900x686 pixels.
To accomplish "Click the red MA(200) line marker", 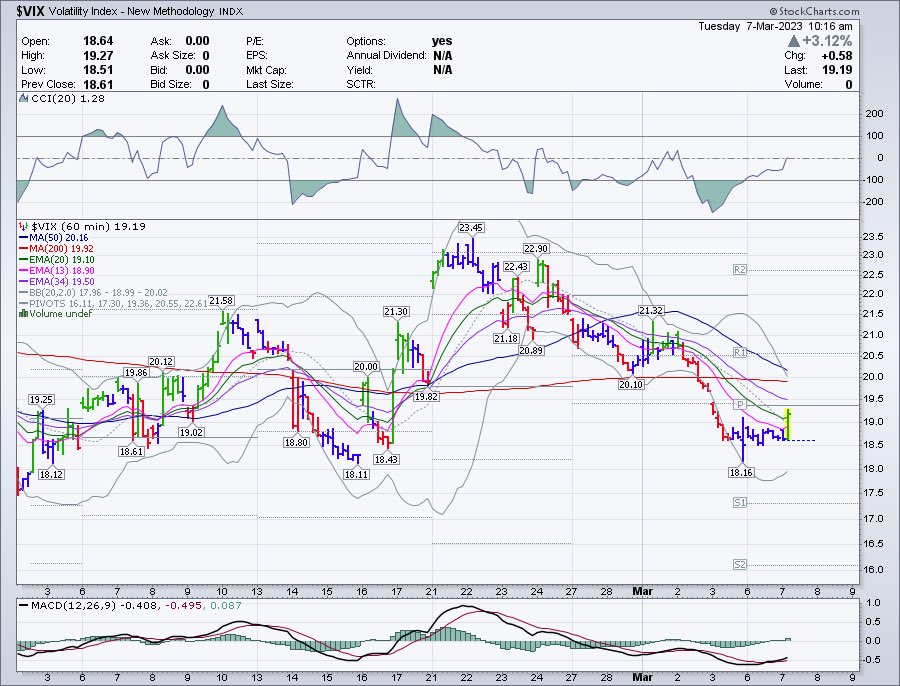I will (23, 249).
